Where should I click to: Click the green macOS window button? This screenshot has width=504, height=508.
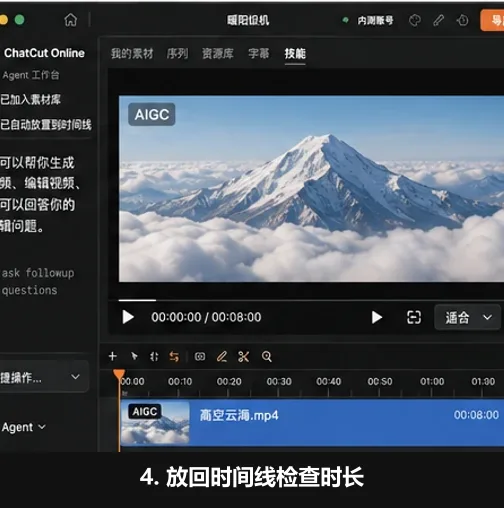tap(20, 20)
